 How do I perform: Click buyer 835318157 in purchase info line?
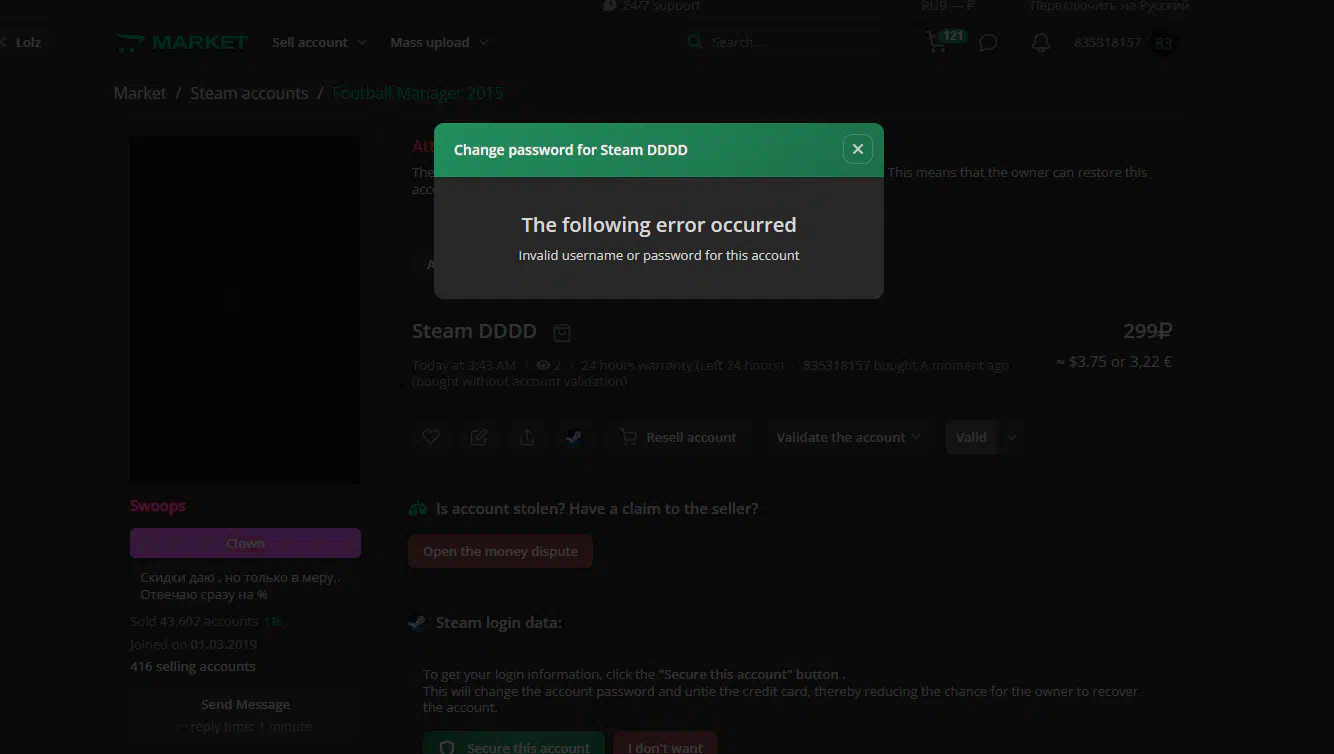[836, 366]
